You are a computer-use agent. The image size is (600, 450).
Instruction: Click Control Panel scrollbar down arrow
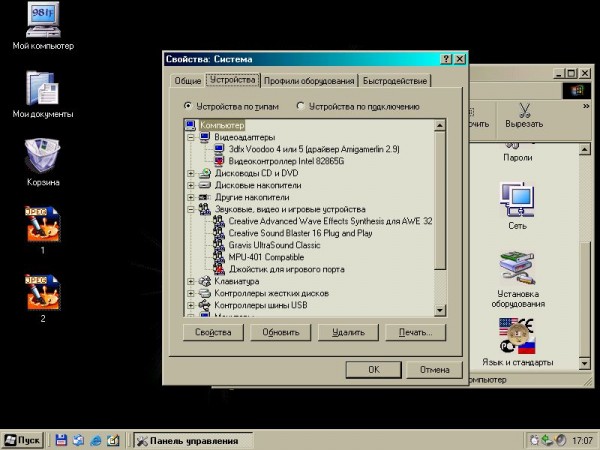pos(584,364)
